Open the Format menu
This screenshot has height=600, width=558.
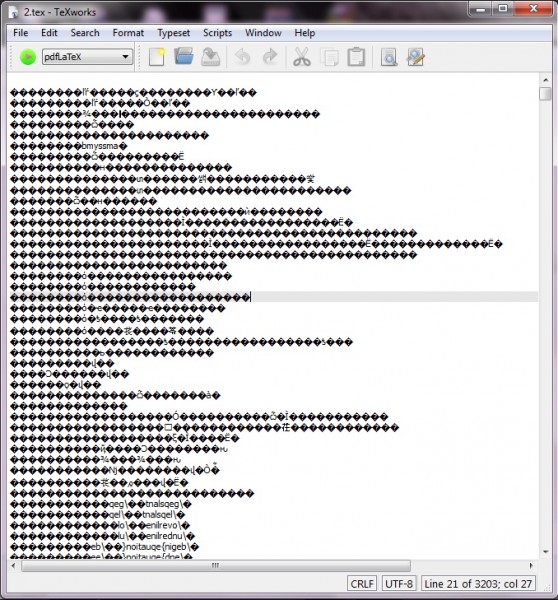[128, 33]
